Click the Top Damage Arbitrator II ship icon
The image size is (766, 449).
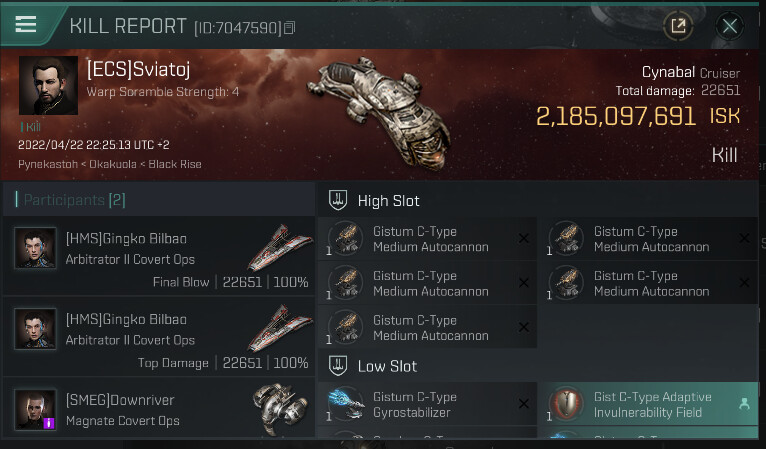coord(281,330)
